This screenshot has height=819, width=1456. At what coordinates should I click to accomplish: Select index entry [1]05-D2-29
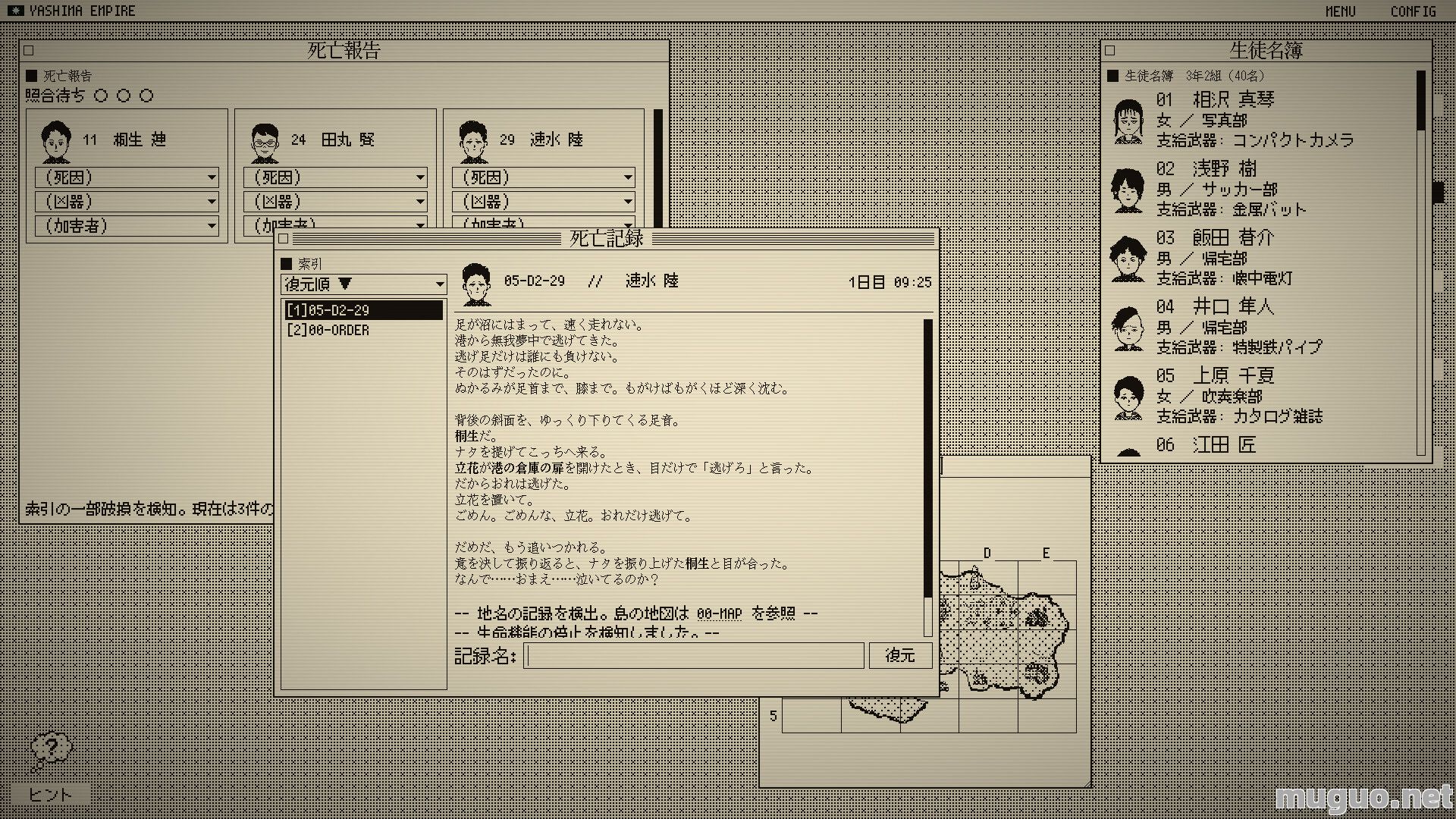tap(364, 310)
